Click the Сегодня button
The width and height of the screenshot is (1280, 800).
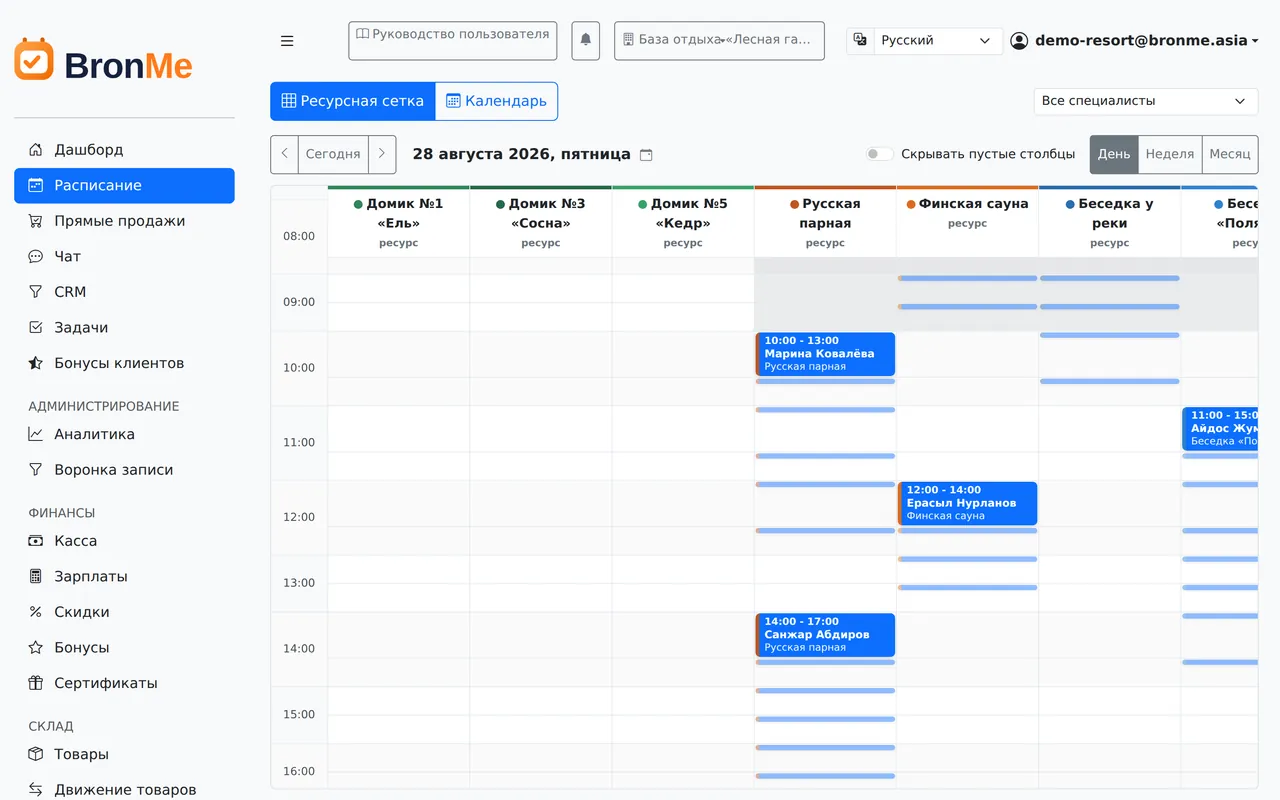click(333, 154)
